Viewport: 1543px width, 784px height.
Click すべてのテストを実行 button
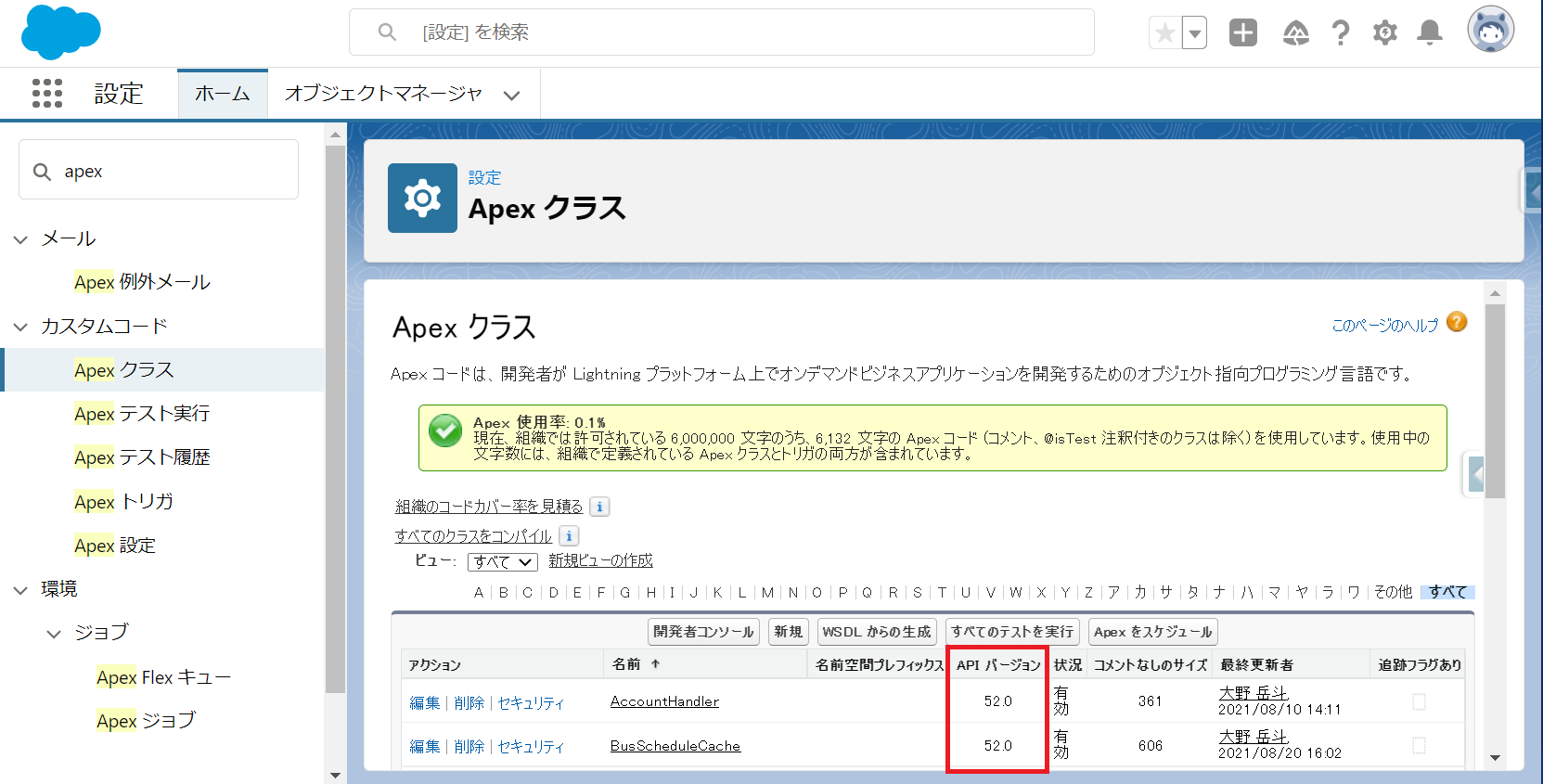click(x=1012, y=632)
